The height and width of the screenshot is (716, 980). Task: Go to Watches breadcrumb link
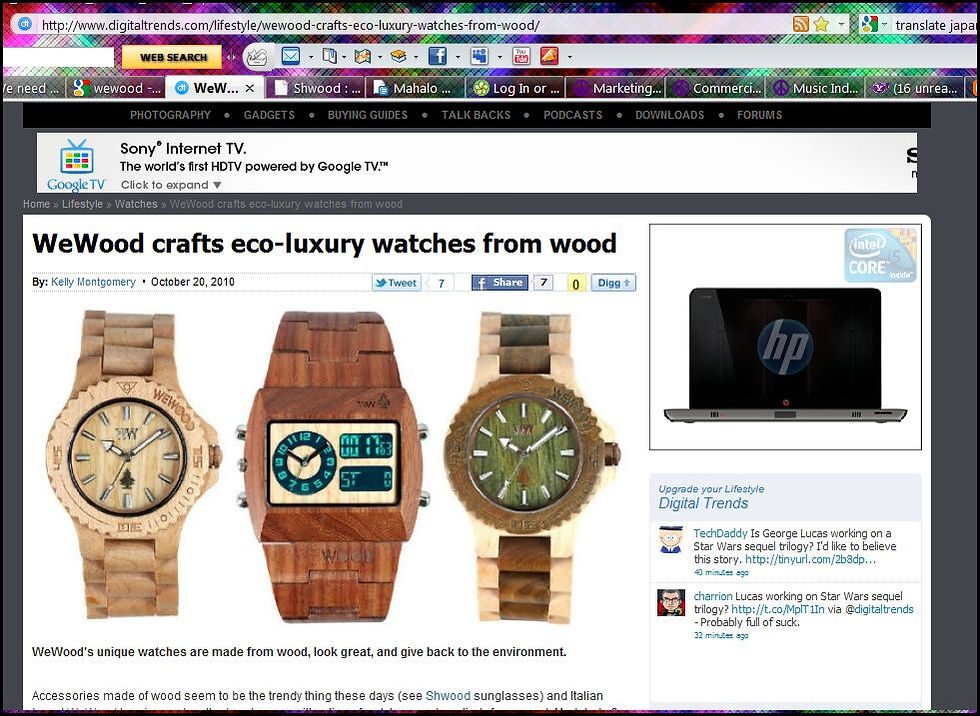pos(136,204)
